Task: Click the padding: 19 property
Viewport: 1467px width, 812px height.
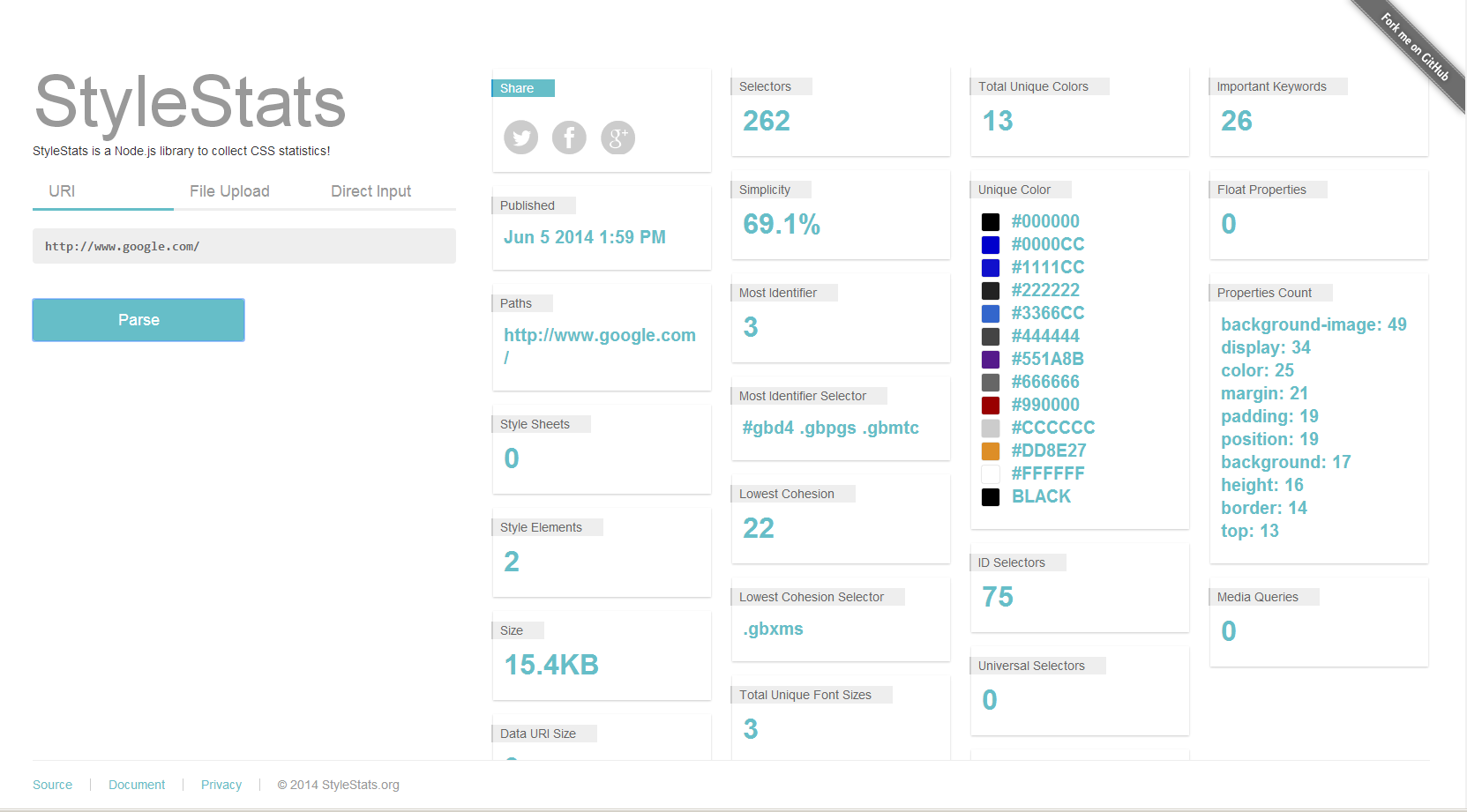Action: pos(1269,416)
